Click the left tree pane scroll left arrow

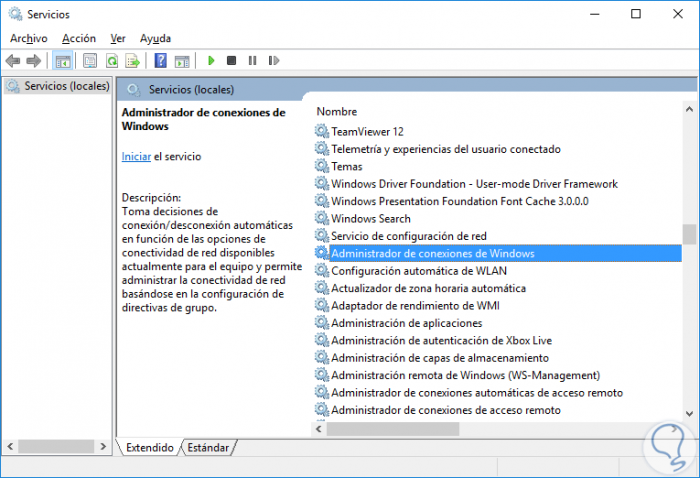(x=10, y=446)
